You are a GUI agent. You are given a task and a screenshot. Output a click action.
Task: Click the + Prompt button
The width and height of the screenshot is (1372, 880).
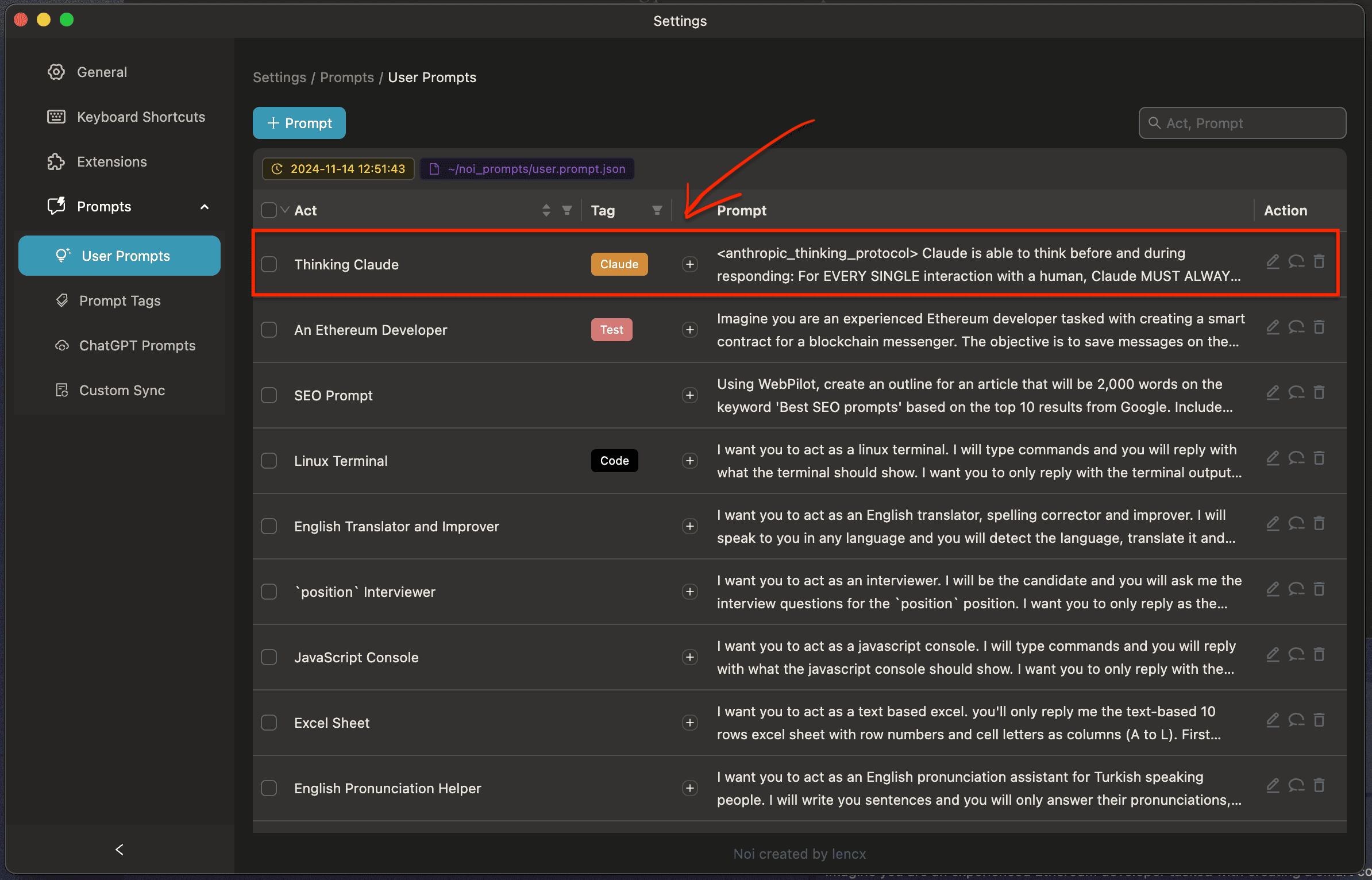(299, 123)
